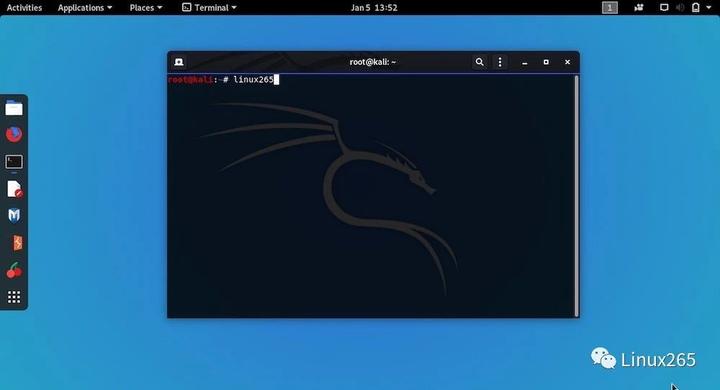Click the workspace indicator in top bar
This screenshot has width=720, height=390.
610,7
